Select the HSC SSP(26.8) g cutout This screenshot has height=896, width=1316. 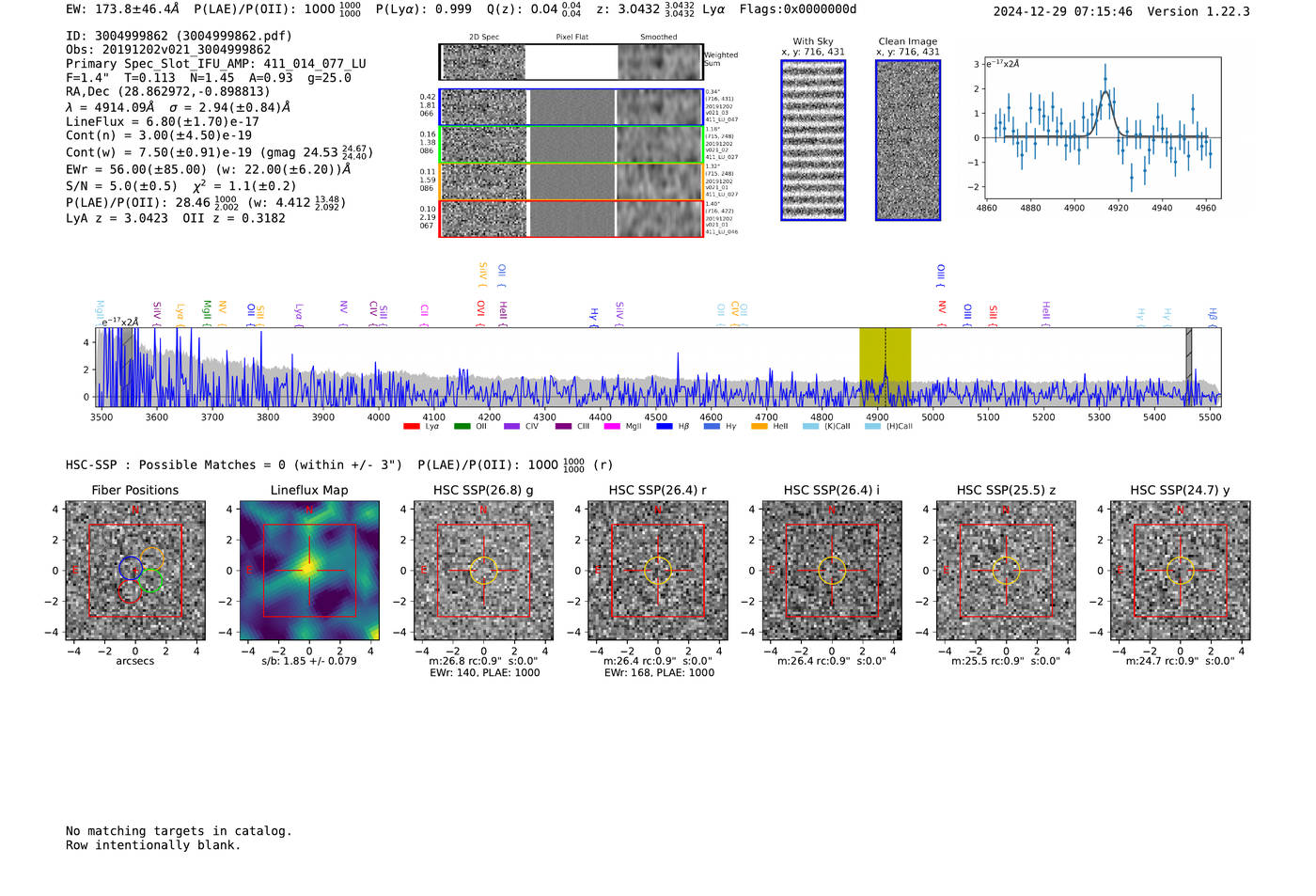click(483, 571)
